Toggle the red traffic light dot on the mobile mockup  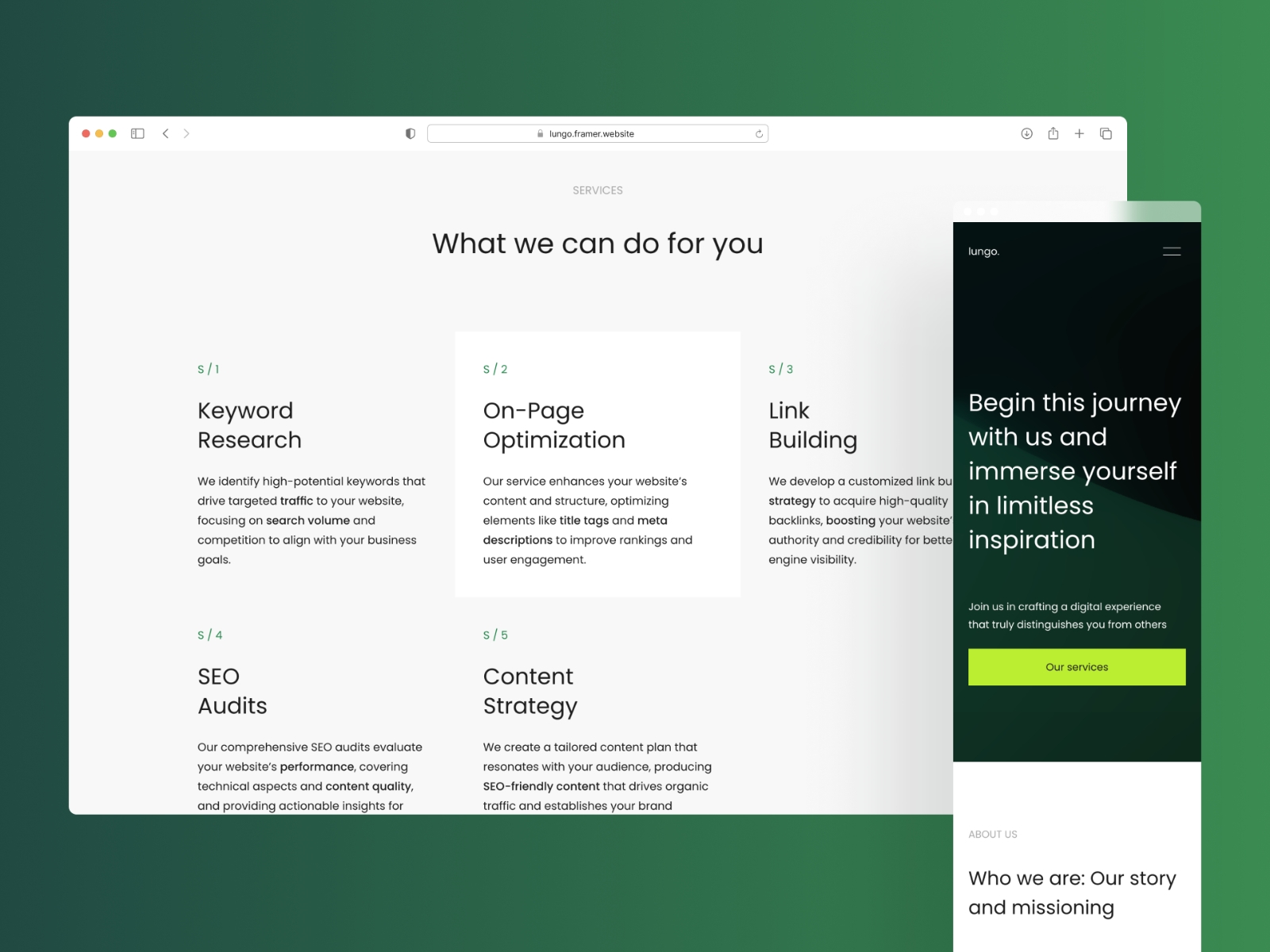[968, 212]
